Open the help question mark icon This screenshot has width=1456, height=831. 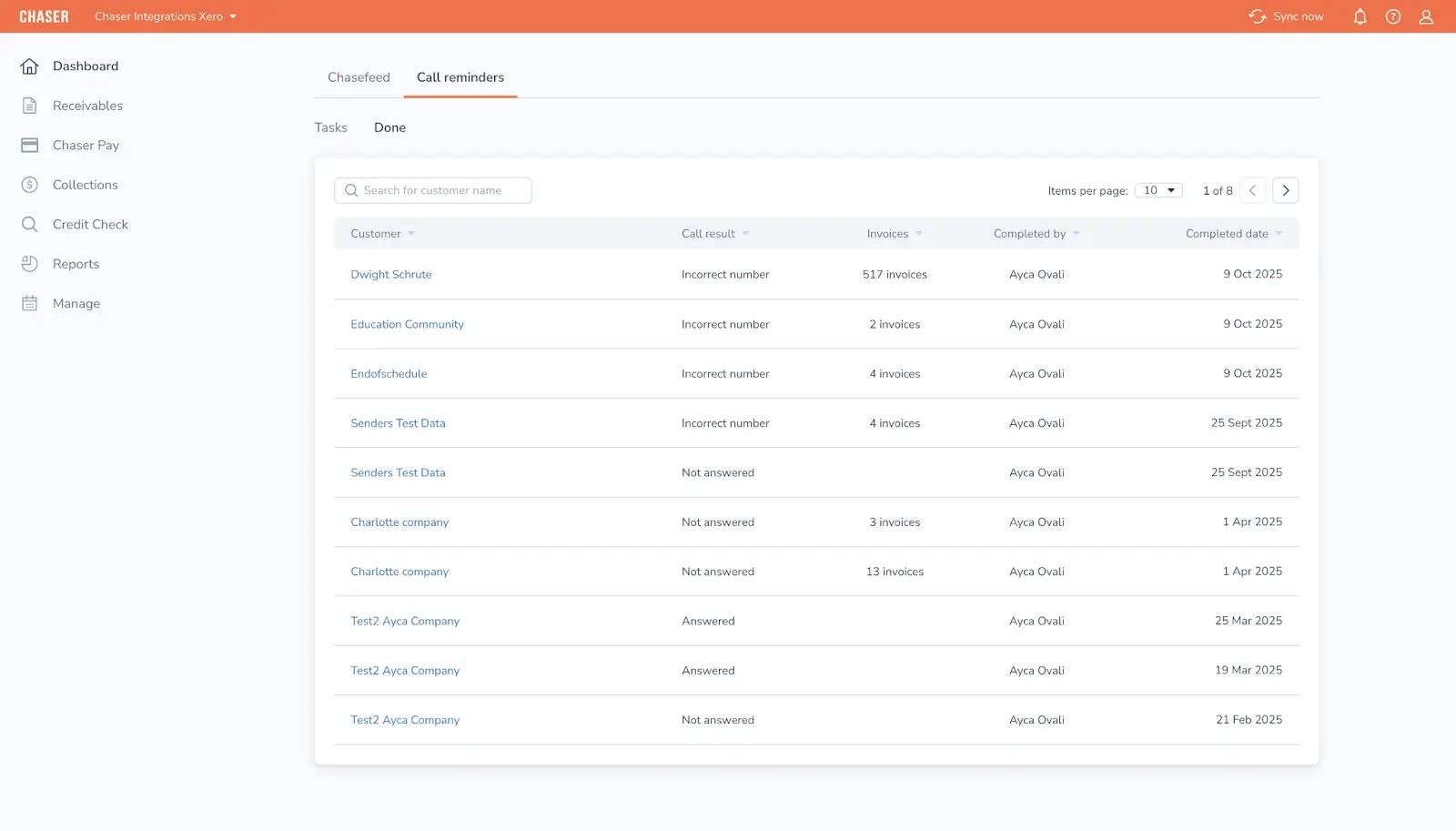(1393, 16)
